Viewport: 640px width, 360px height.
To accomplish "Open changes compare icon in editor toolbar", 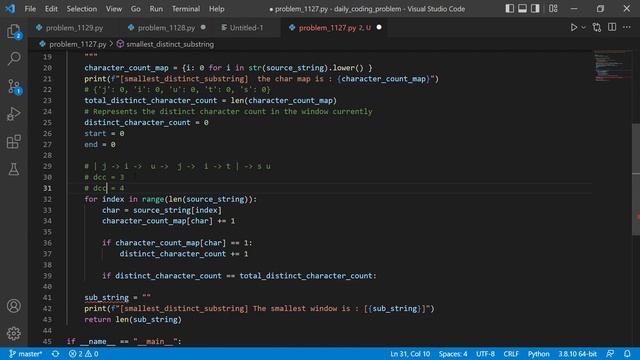I will click(597, 27).
